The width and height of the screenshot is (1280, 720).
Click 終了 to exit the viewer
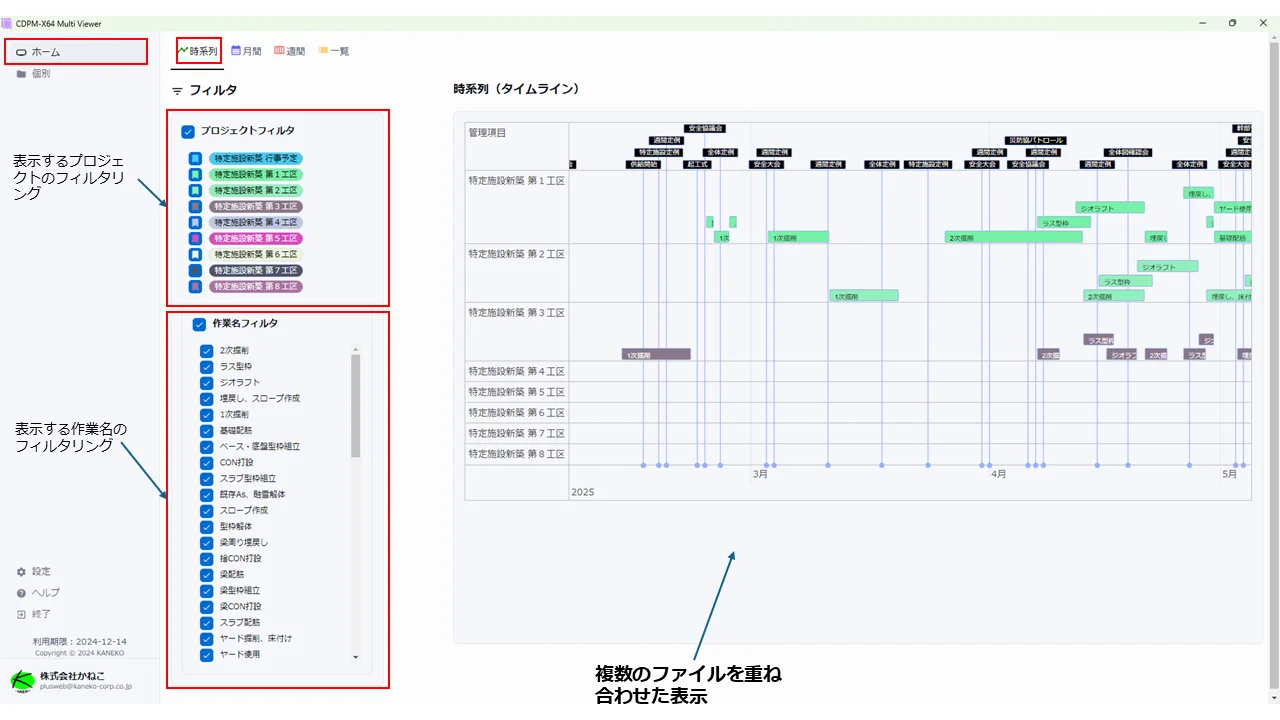[x=34, y=614]
